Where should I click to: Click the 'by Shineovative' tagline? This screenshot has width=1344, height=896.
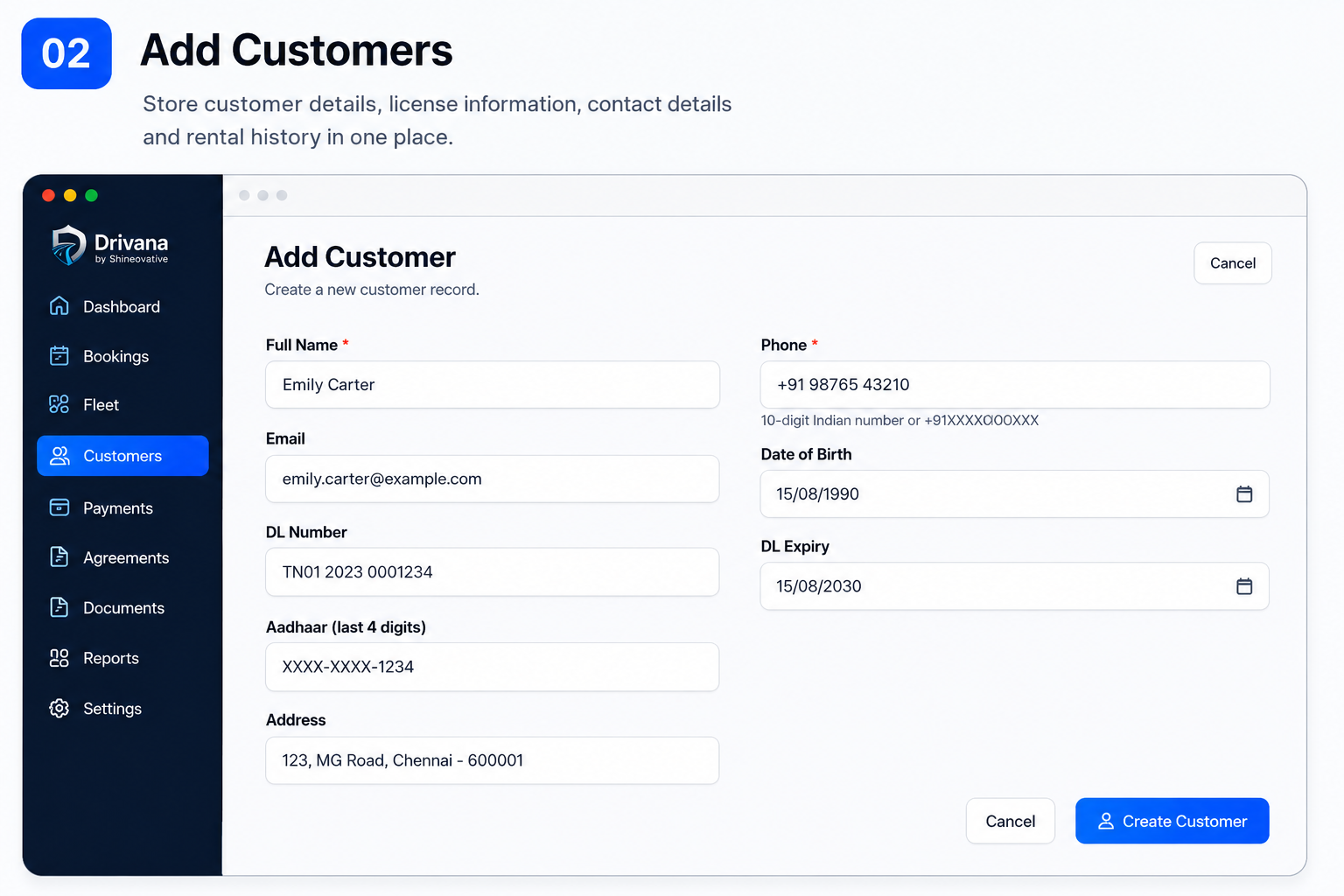[x=131, y=259]
